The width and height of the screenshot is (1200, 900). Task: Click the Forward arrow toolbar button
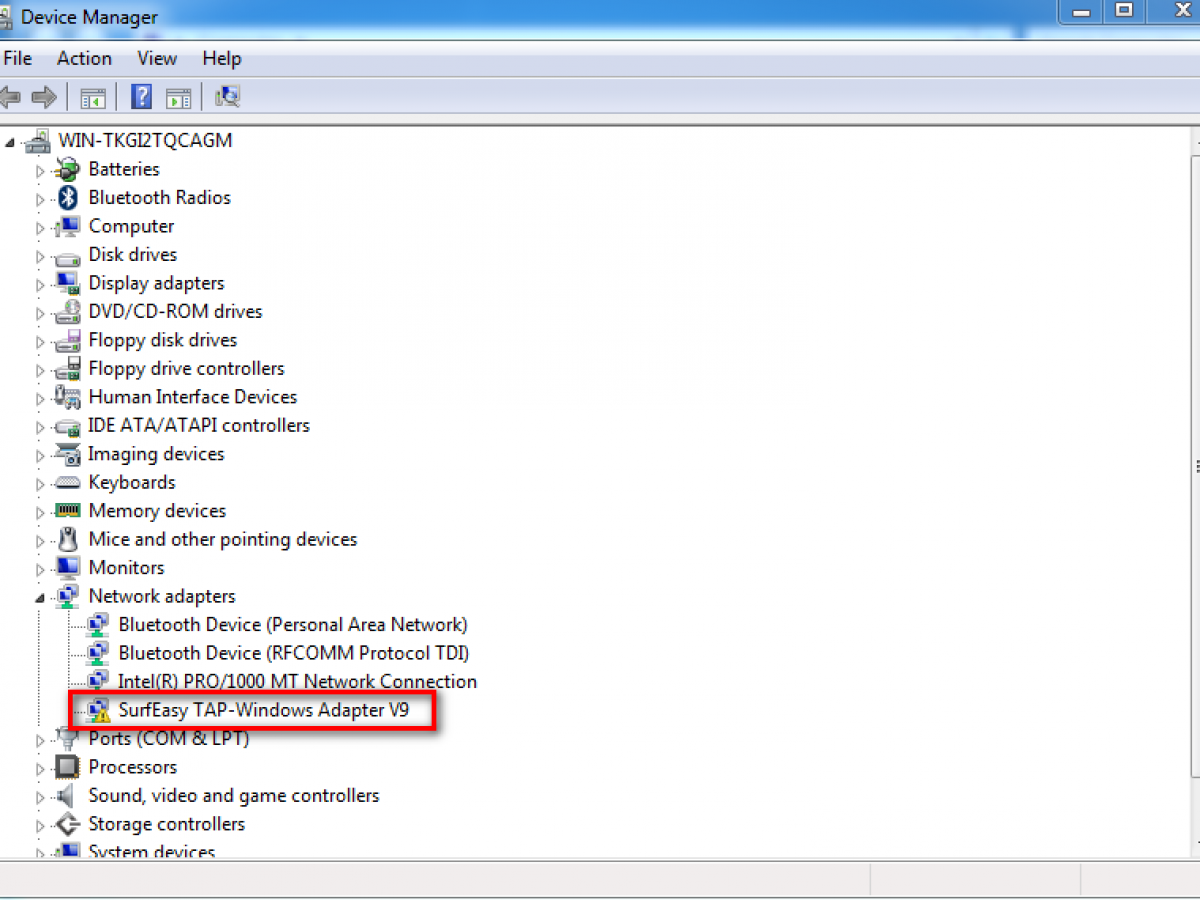pyautogui.click(x=43, y=97)
